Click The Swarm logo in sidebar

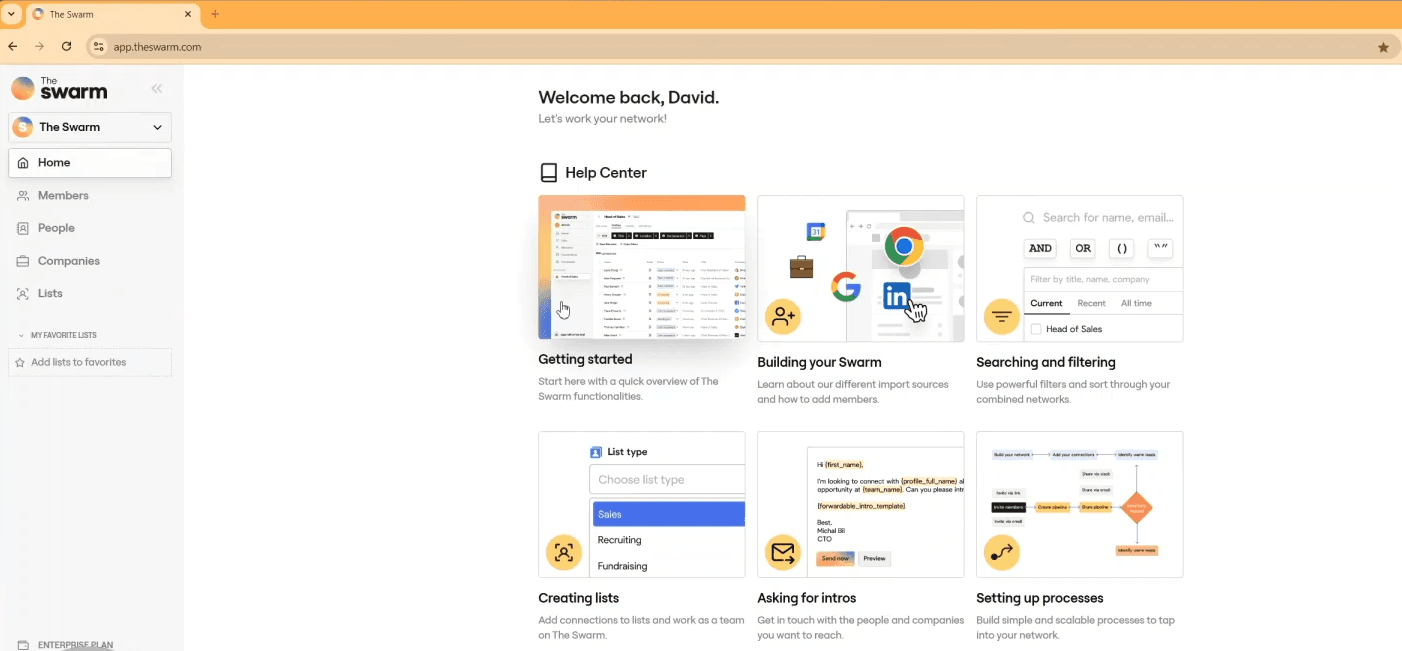click(59, 89)
